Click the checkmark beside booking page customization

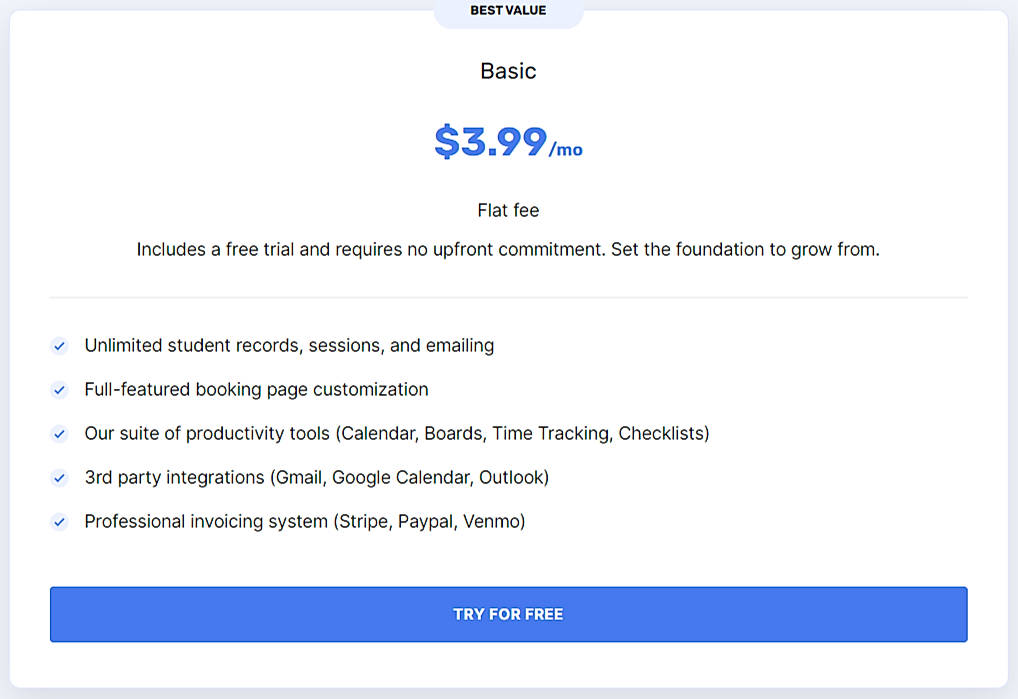tap(59, 389)
